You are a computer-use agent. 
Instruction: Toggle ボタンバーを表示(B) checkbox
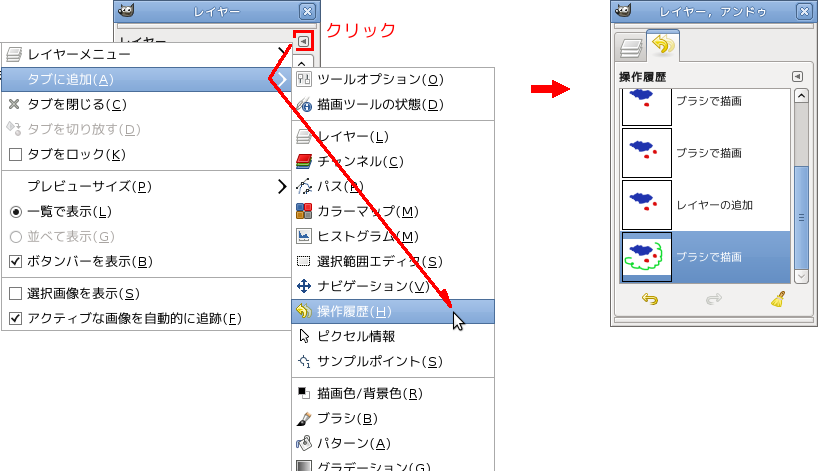16,261
